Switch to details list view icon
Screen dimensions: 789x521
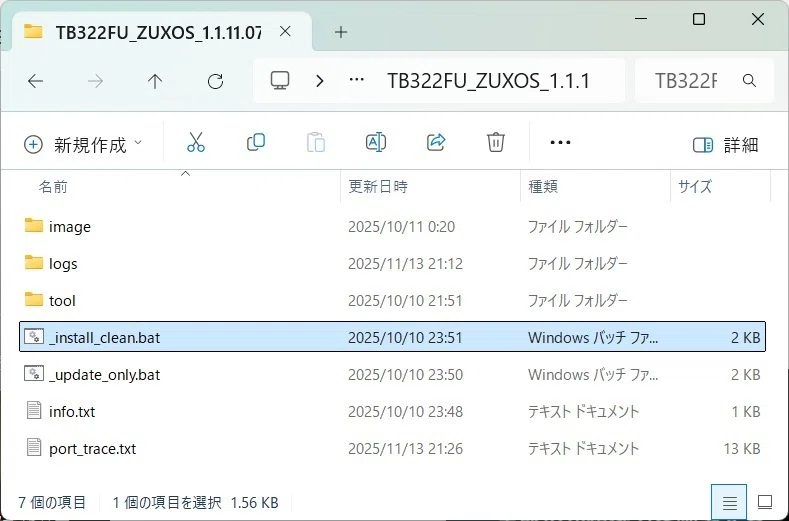(729, 502)
